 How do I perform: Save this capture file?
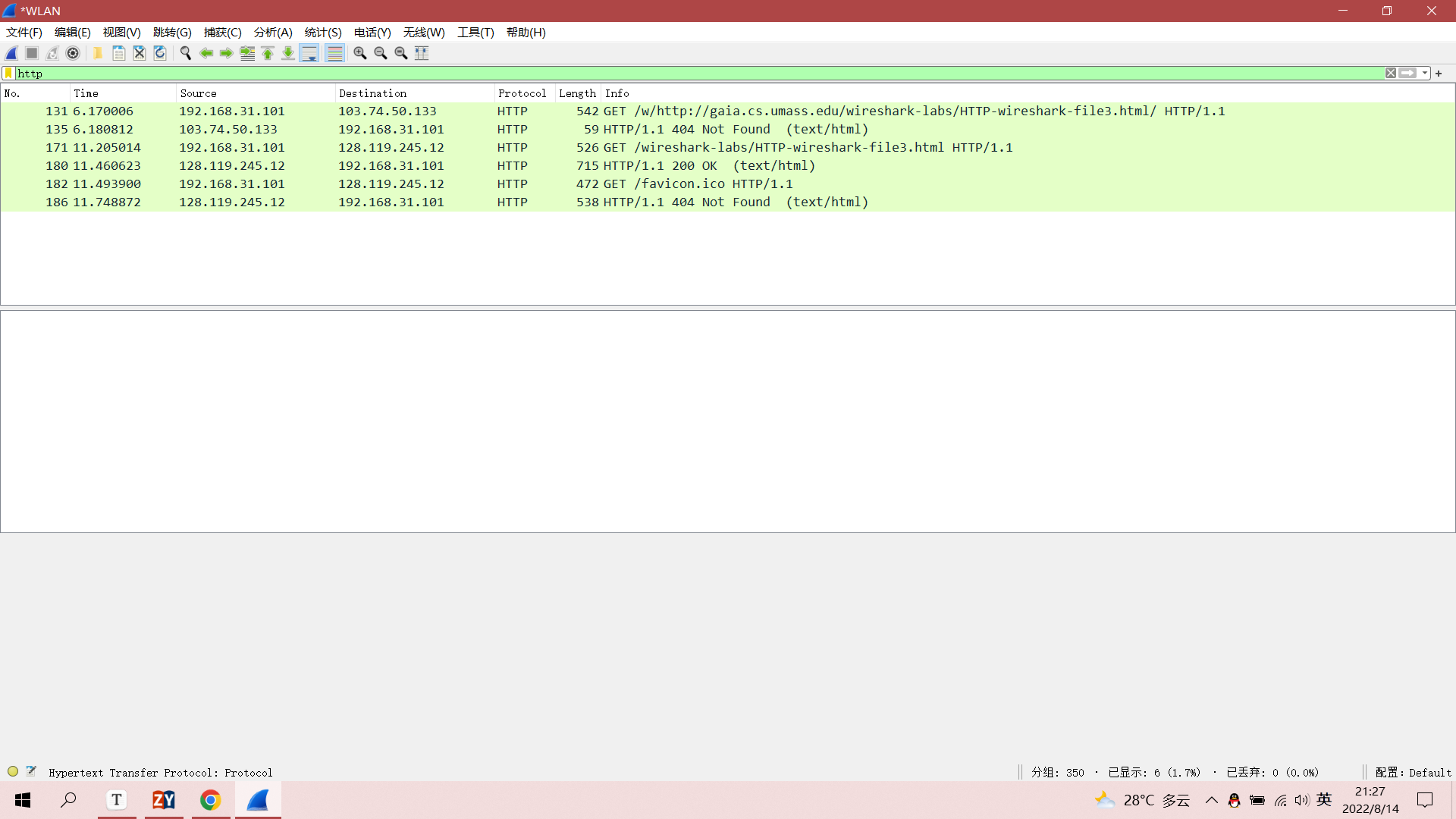(118, 53)
